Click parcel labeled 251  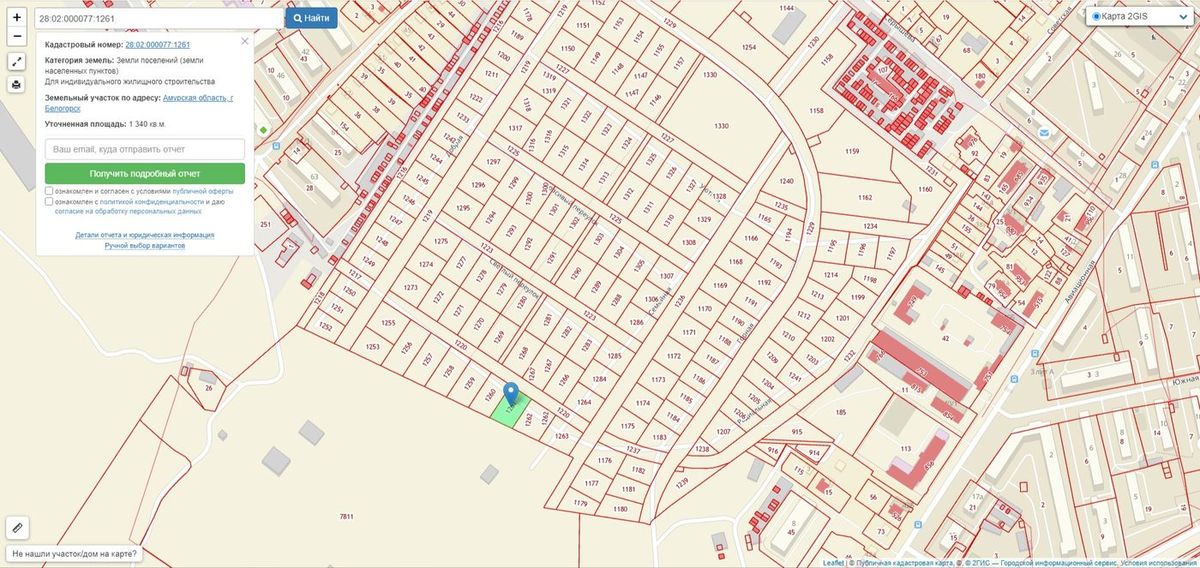click(x=265, y=224)
